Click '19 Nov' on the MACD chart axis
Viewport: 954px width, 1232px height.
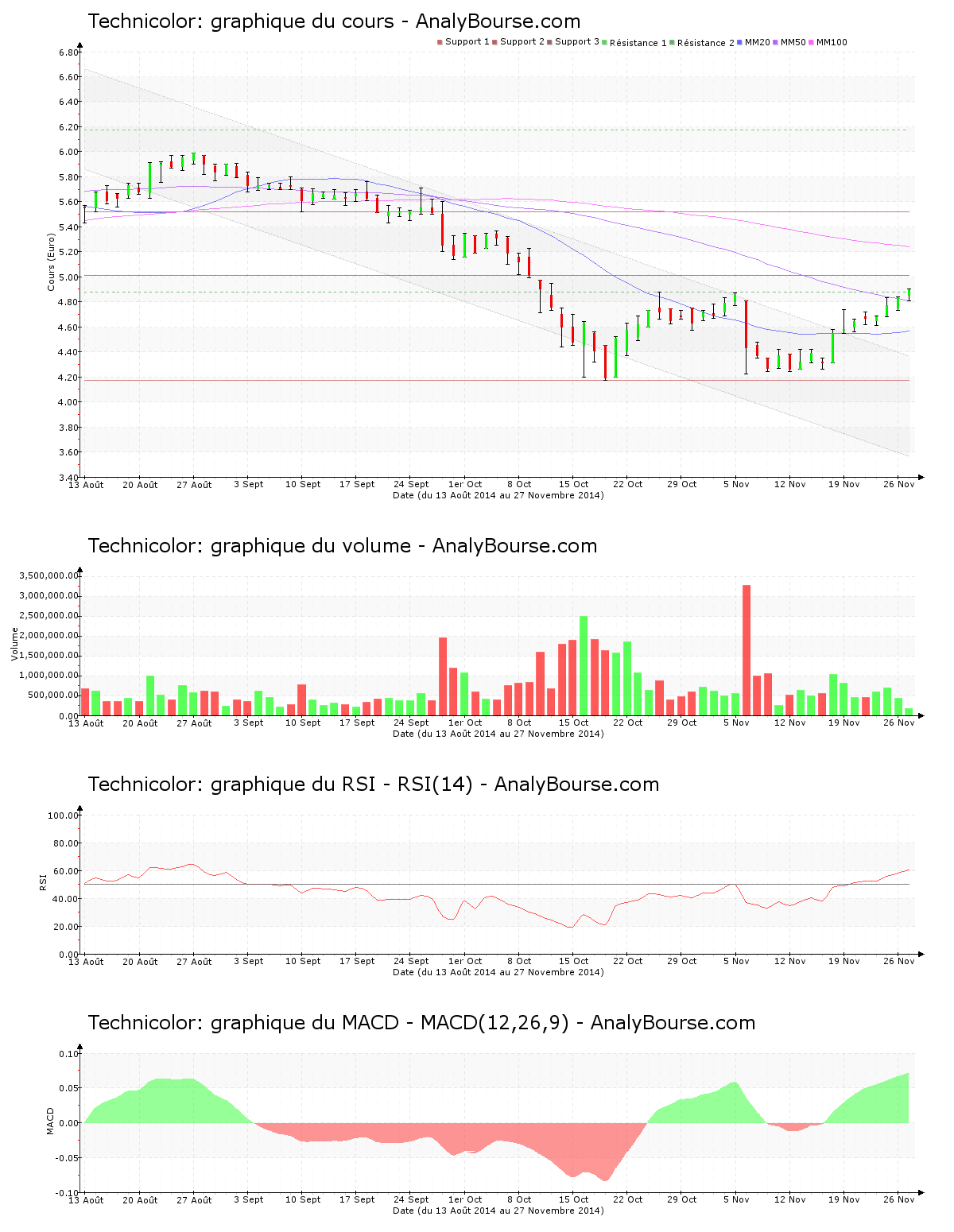844,1199
